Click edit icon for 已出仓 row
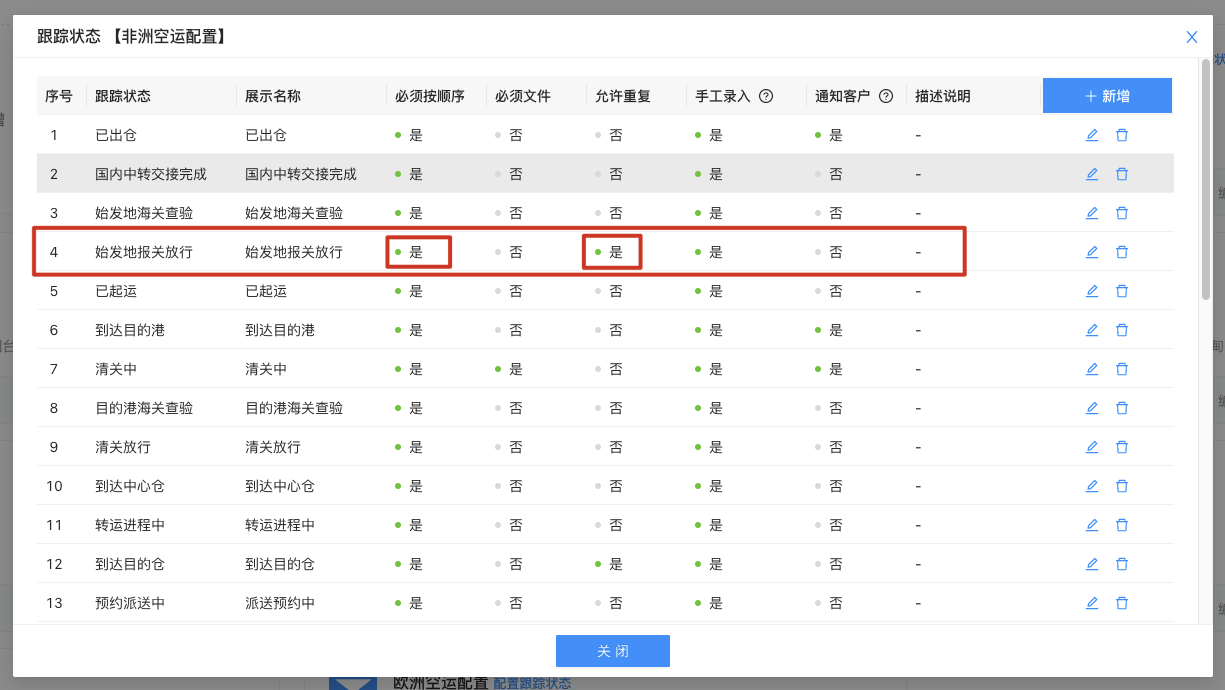This screenshot has width=1225, height=690. [x=1091, y=135]
